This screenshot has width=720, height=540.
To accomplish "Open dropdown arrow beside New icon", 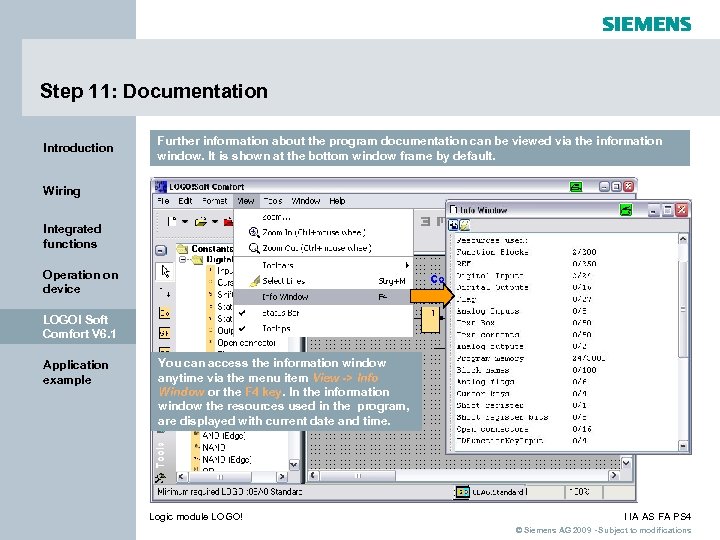I will coord(185,222).
